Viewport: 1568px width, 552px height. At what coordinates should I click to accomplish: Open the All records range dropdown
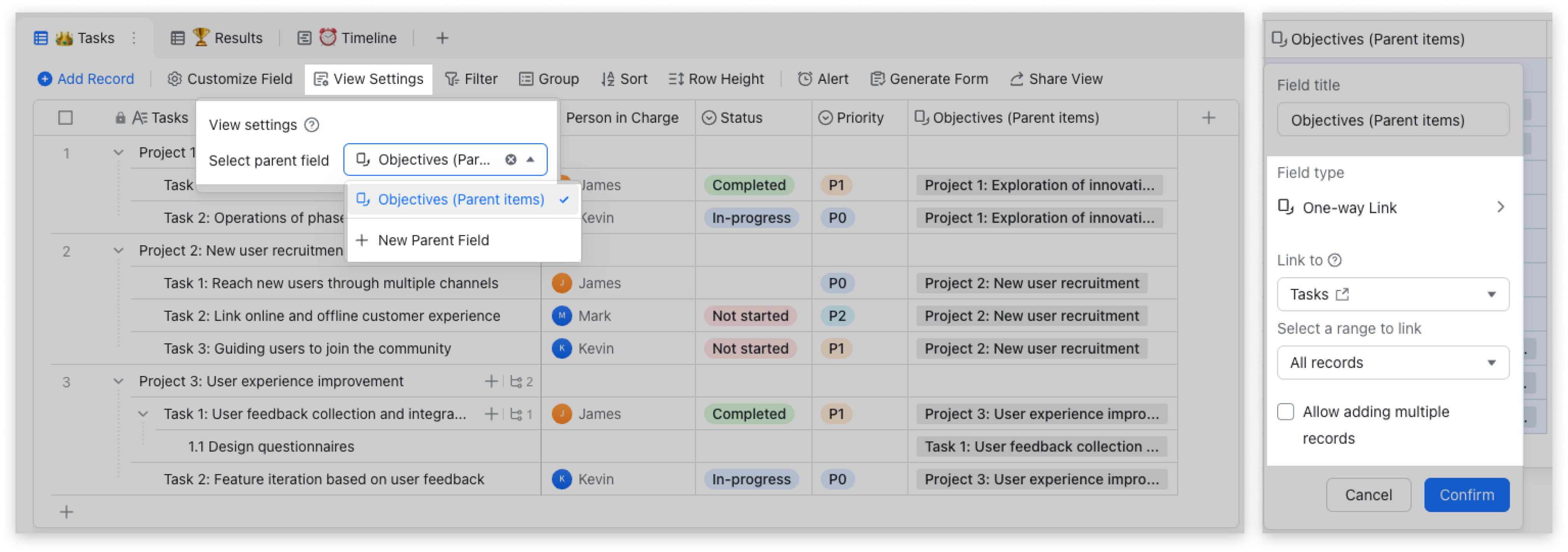tap(1393, 363)
